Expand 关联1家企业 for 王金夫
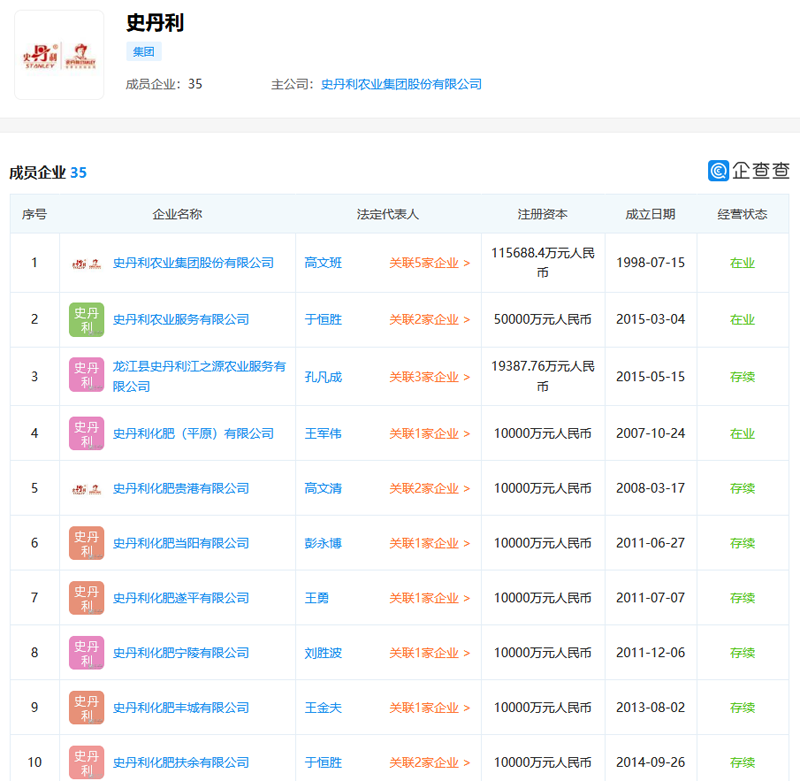 coord(430,708)
